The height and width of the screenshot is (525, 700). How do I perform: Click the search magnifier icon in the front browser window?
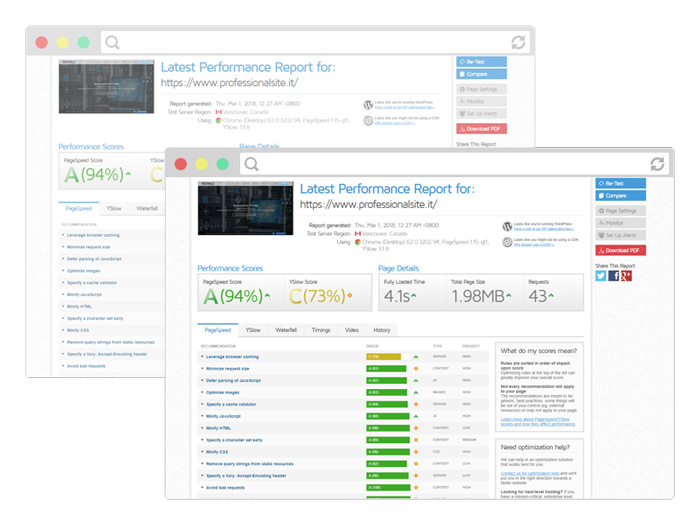251,164
